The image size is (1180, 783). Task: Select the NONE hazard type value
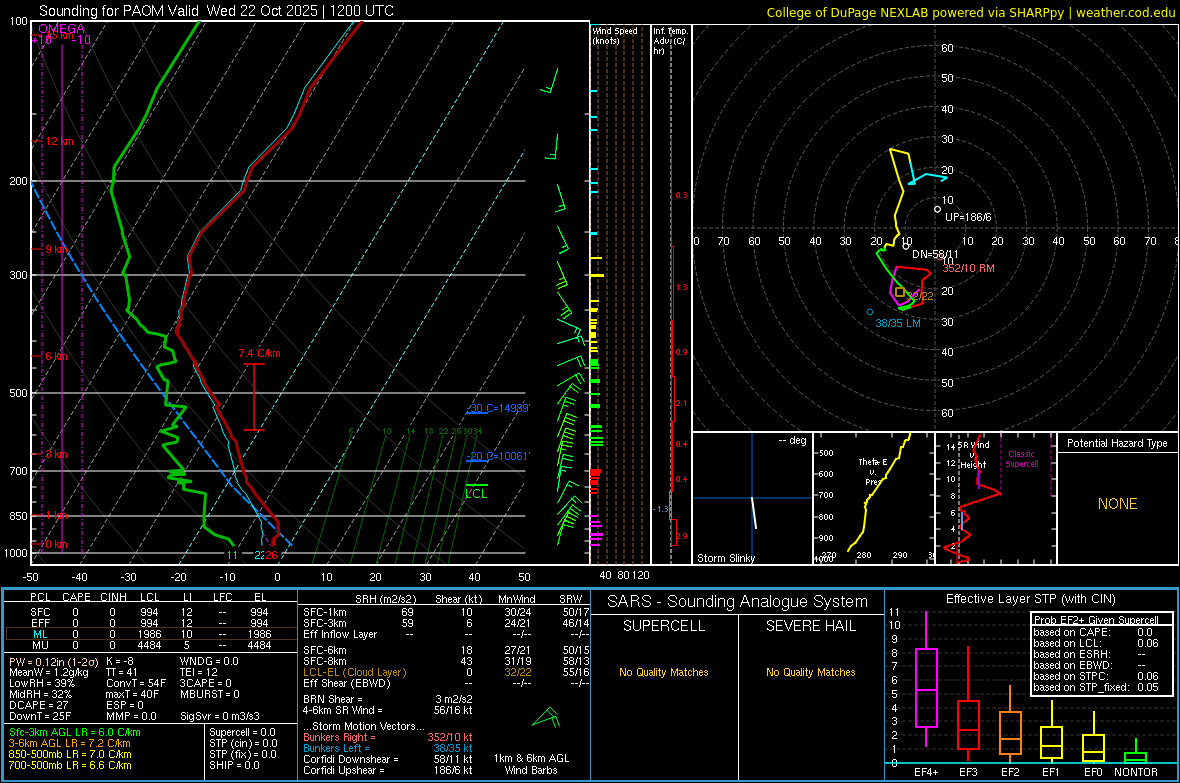point(1118,504)
